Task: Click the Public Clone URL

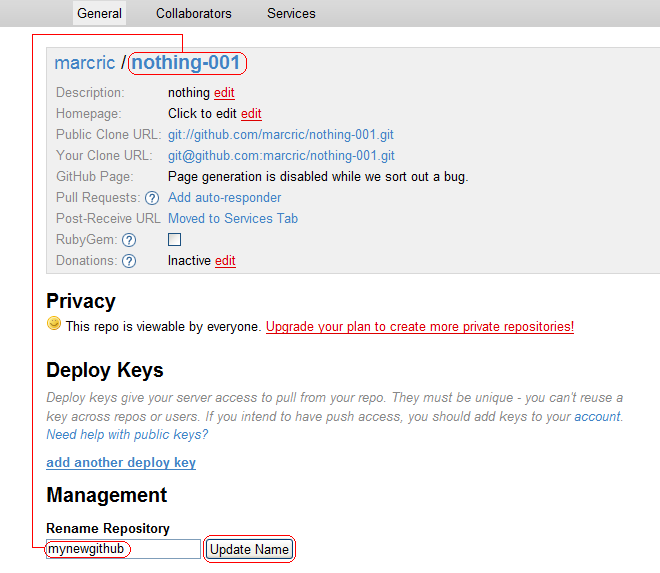Action: [x=281, y=135]
